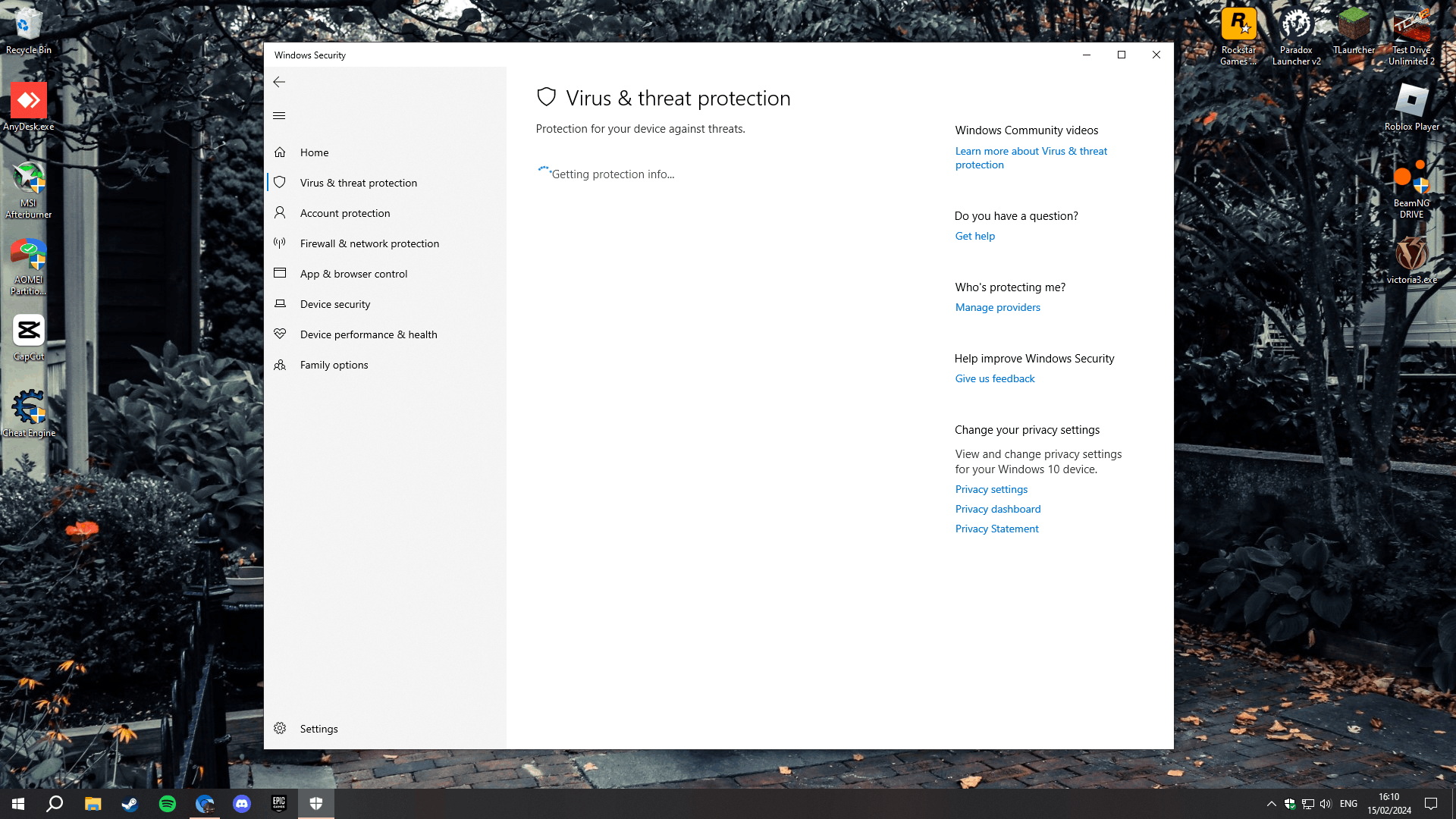The image size is (1456, 819).
Task: Select the Rockstar Games desktop icon
Action: coord(1238,36)
